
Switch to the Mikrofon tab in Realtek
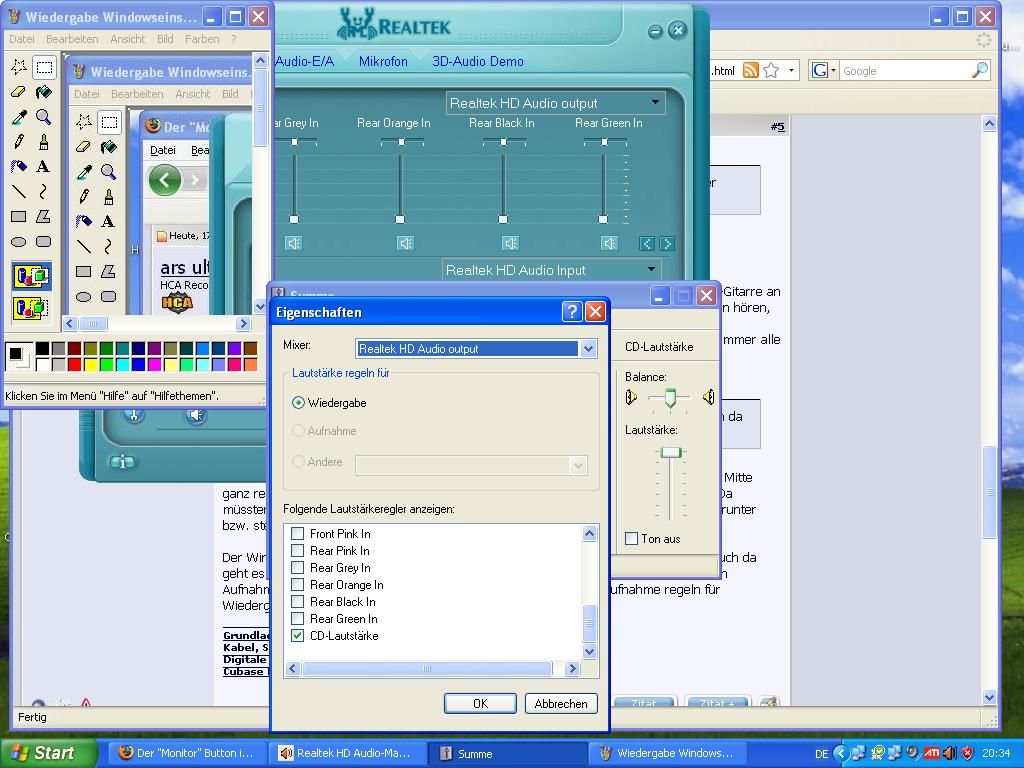pos(383,61)
